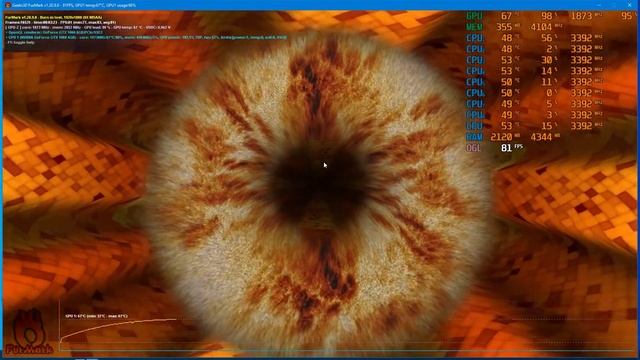Click the GPU temperature value 67
The image size is (640, 360).
(506, 16)
